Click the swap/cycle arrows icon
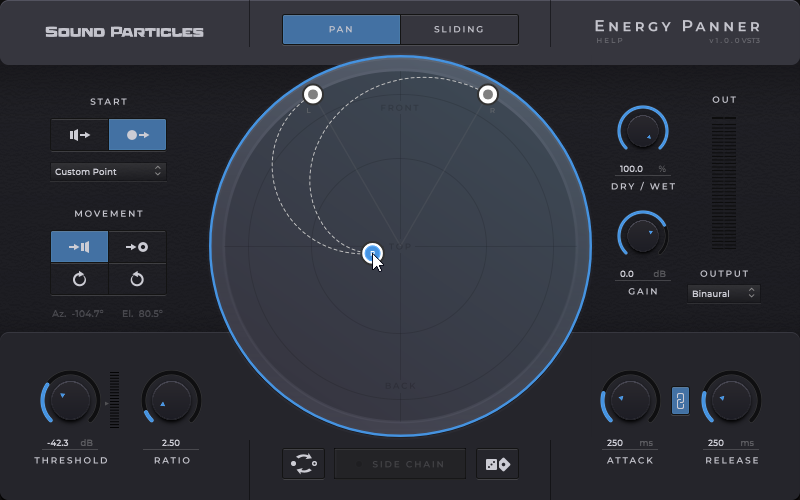 click(x=304, y=464)
